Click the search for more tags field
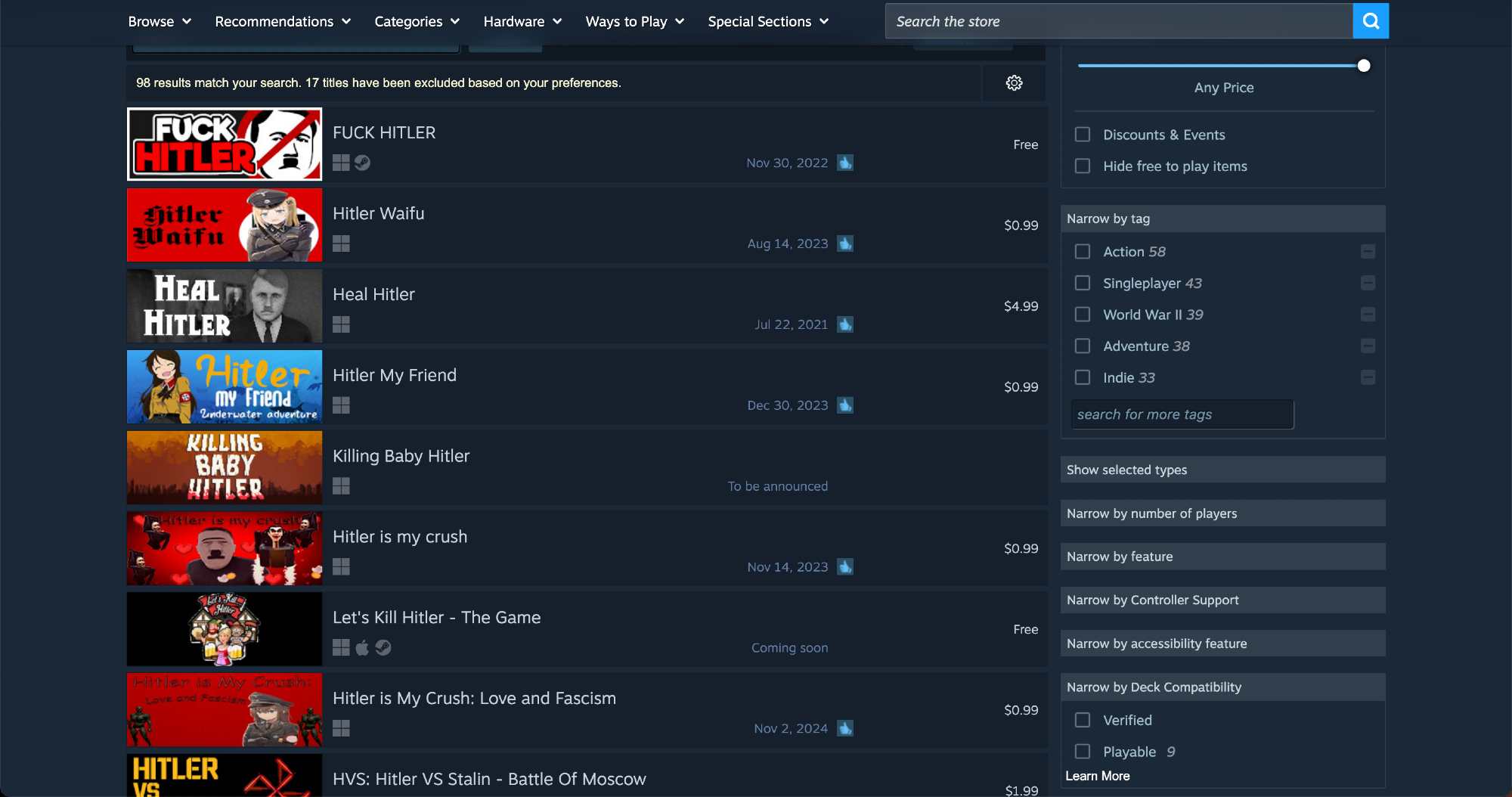 click(x=1182, y=414)
